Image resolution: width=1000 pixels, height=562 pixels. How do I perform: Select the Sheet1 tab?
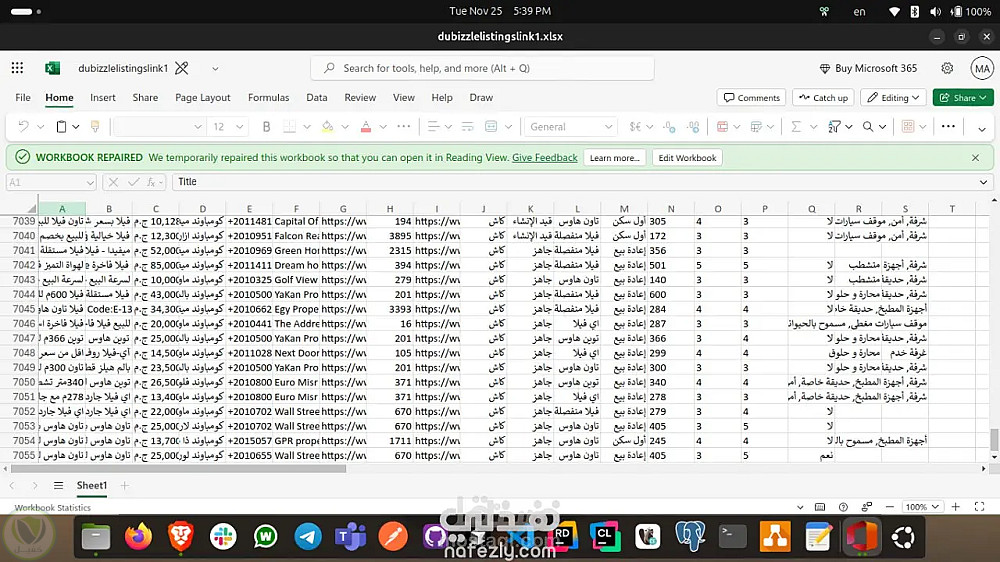coord(92,486)
